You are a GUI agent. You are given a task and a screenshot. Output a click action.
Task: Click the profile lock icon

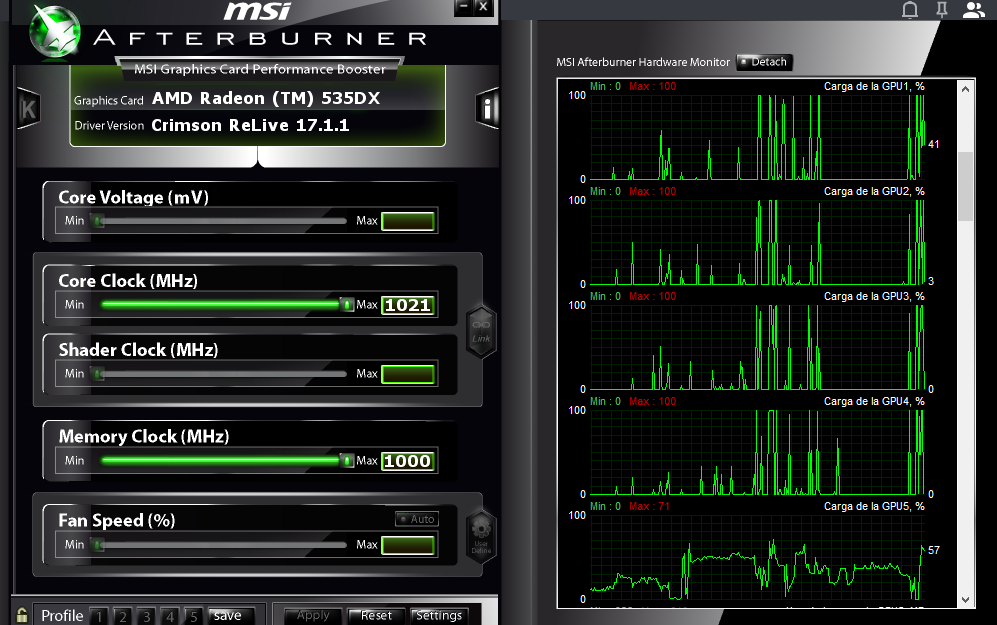click(22, 615)
